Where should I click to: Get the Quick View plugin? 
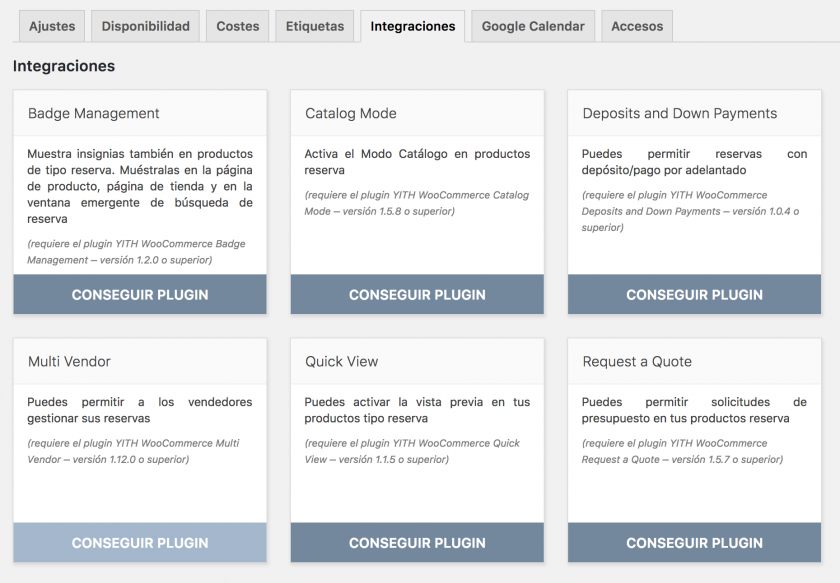417,543
